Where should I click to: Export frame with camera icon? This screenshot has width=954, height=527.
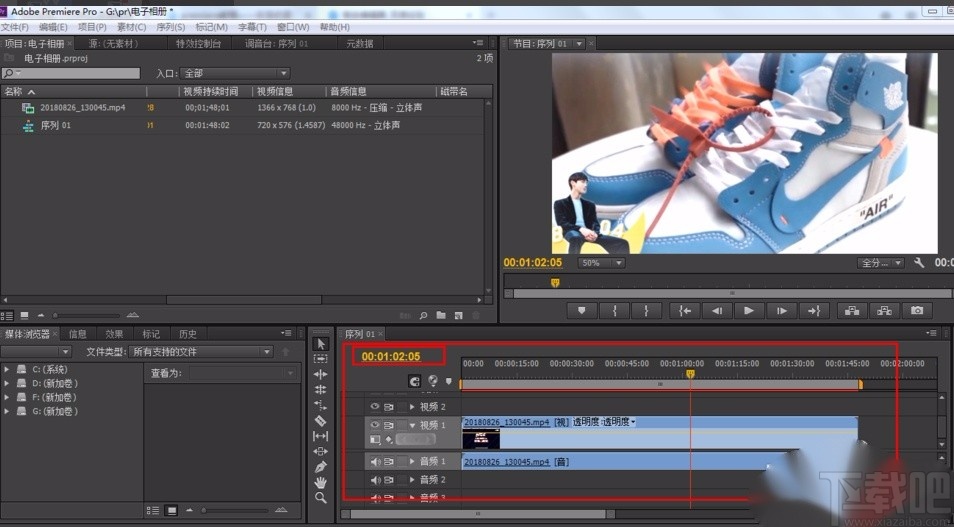point(917,310)
